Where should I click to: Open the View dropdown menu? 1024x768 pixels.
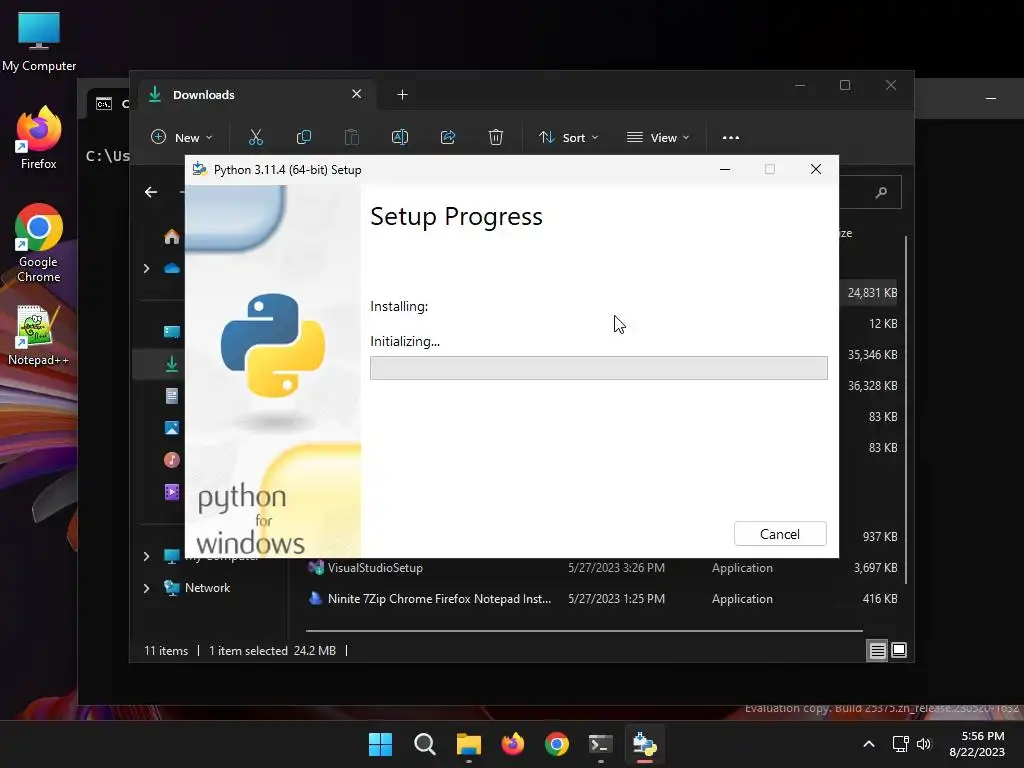(x=658, y=137)
